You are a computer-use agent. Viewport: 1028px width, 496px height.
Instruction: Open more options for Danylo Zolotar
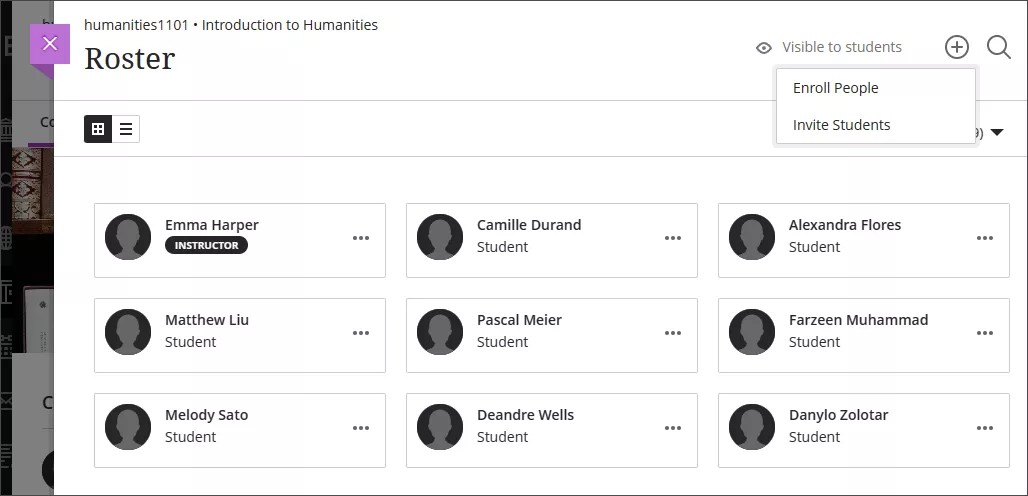pyautogui.click(x=985, y=428)
